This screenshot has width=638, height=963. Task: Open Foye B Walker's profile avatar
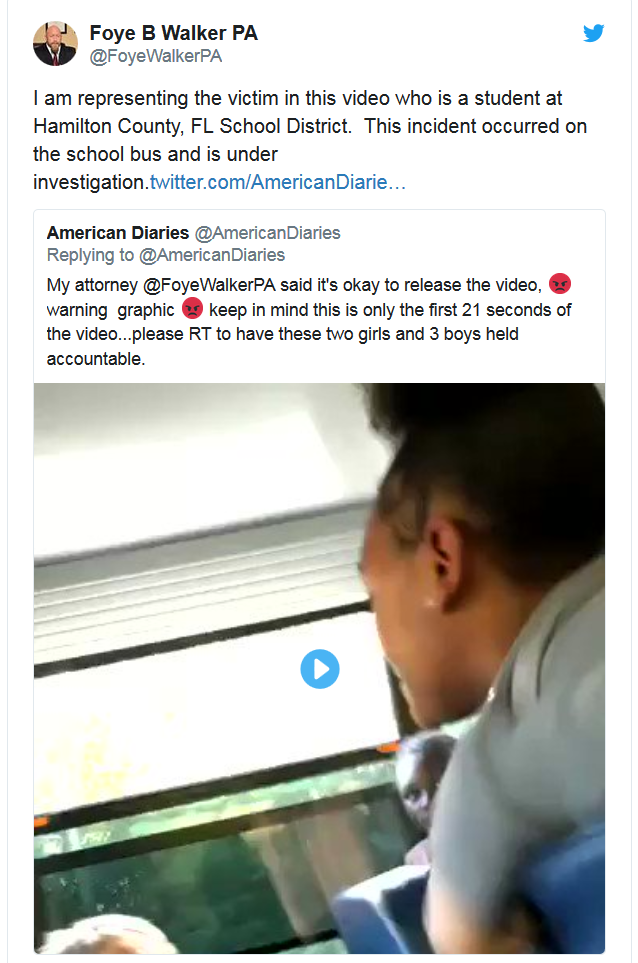(55, 43)
